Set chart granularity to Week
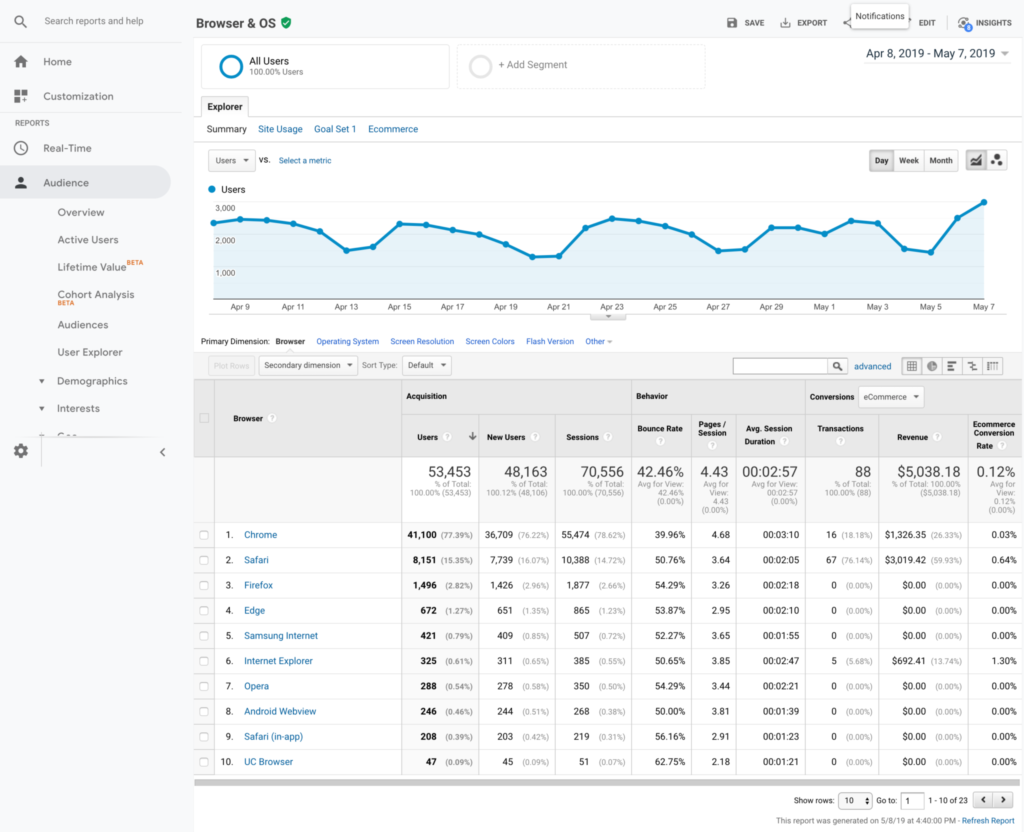Image resolution: width=1024 pixels, height=832 pixels. point(908,161)
